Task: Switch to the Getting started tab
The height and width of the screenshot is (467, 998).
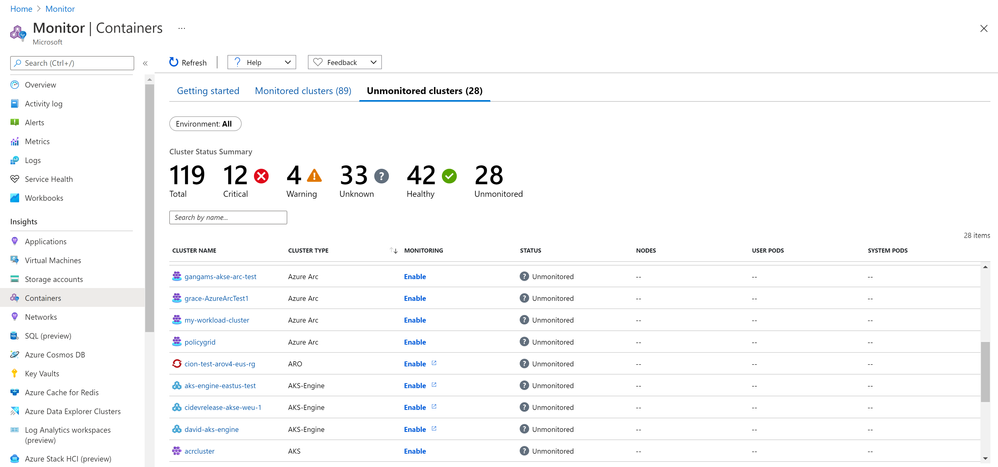Action: click(208, 91)
